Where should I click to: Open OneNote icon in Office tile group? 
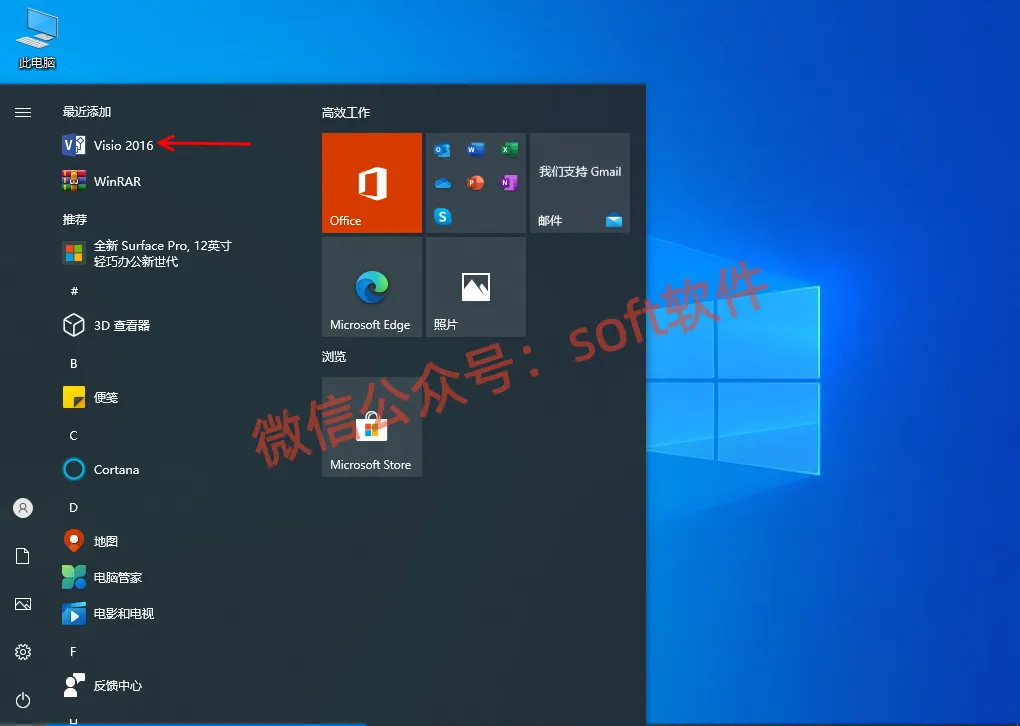pyautogui.click(x=509, y=183)
